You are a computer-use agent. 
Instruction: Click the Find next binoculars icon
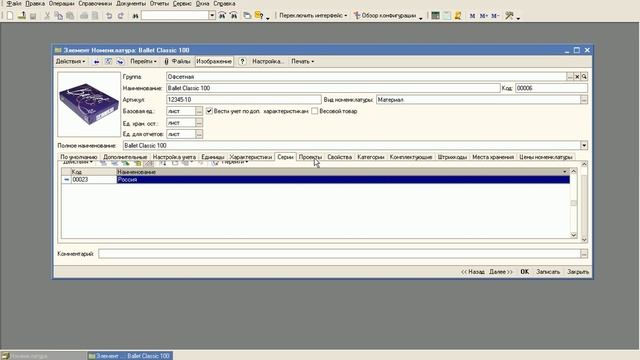222,16
